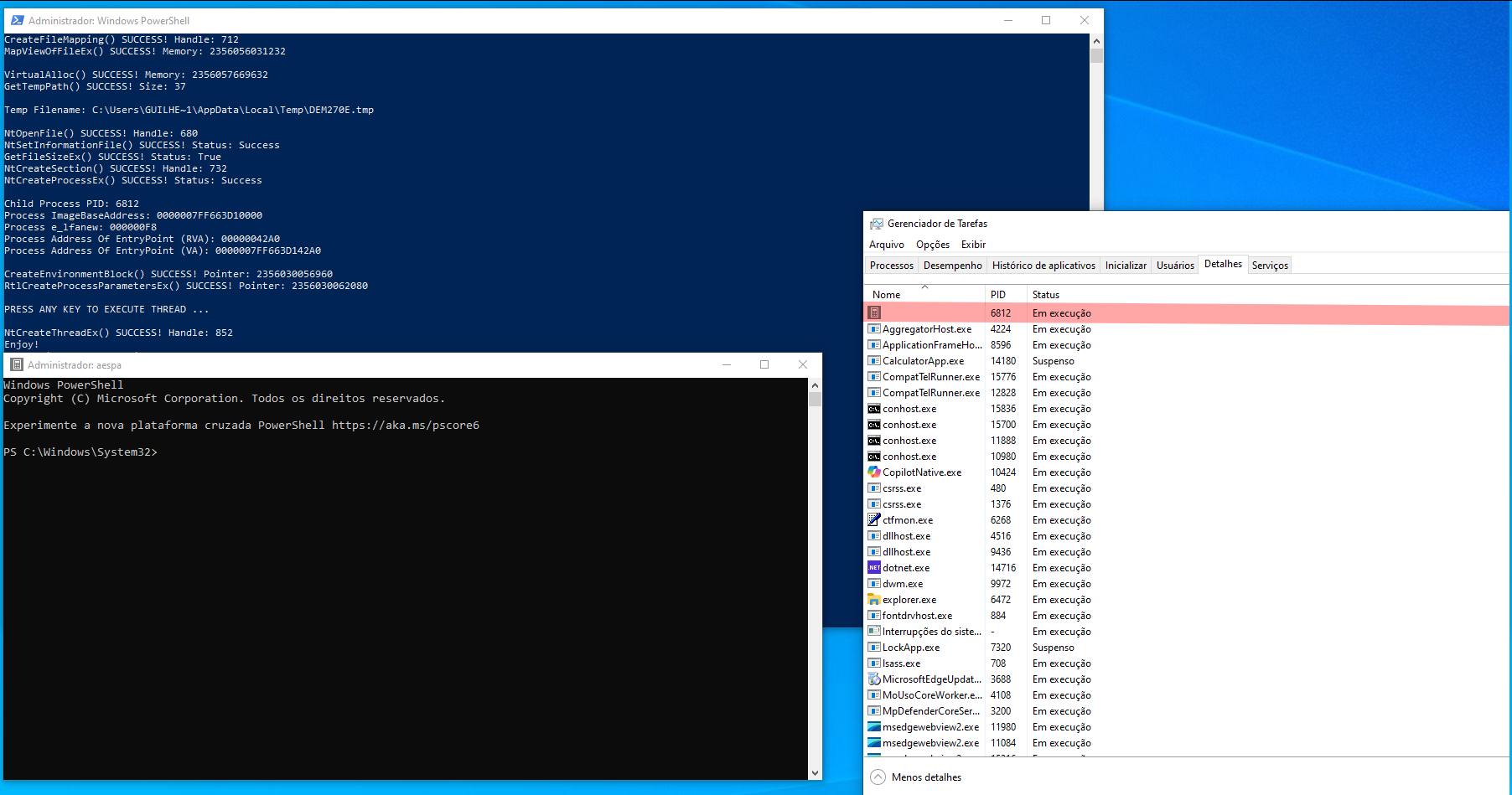Viewport: 1512px width, 795px height.
Task: Select the conhost.exe console icon with PID 15836
Action: (x=874, y=409)
